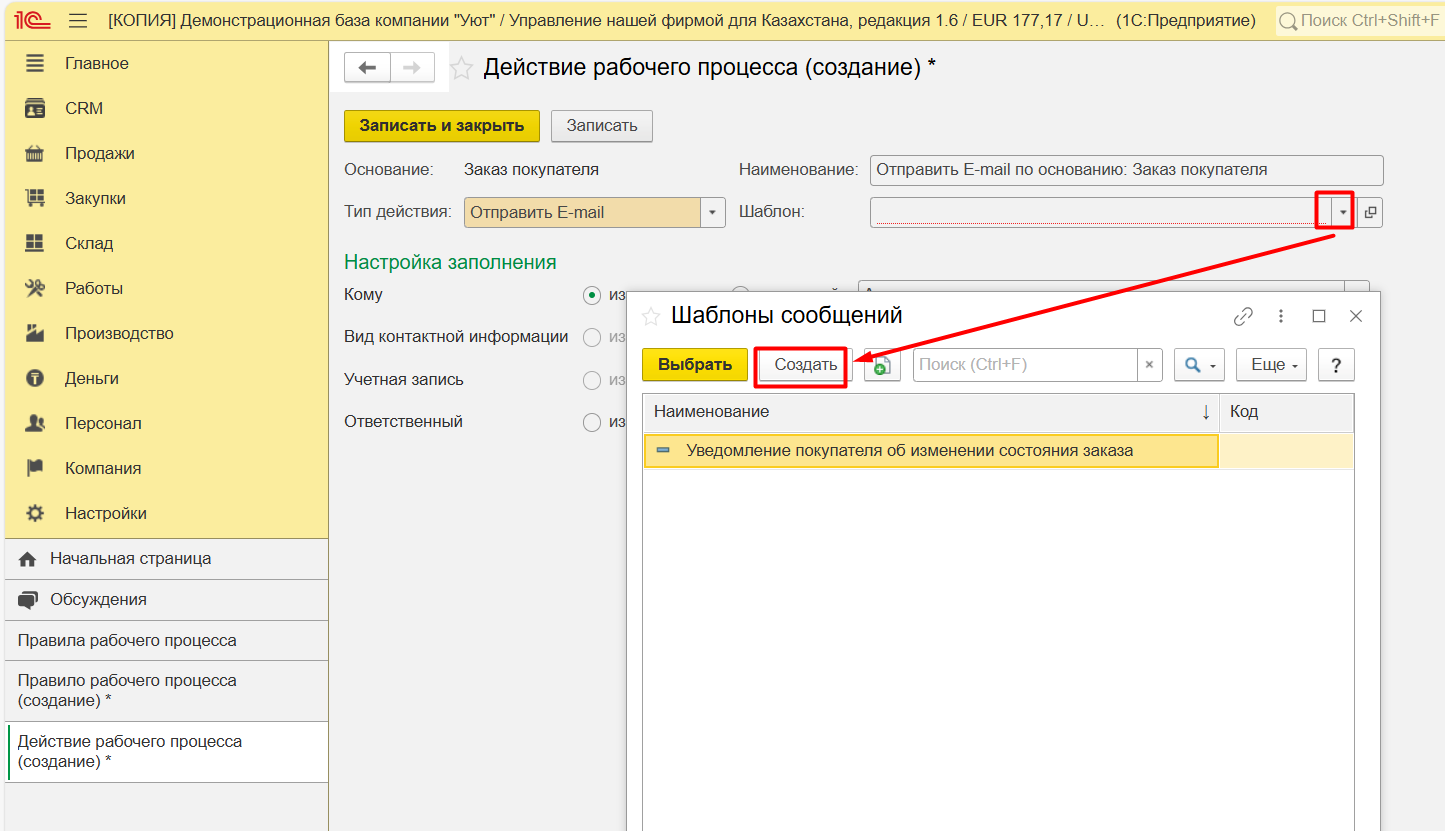Select the first radio button for Кому
The height and width of the screenshot is (831, 1445).
point(592,295)
